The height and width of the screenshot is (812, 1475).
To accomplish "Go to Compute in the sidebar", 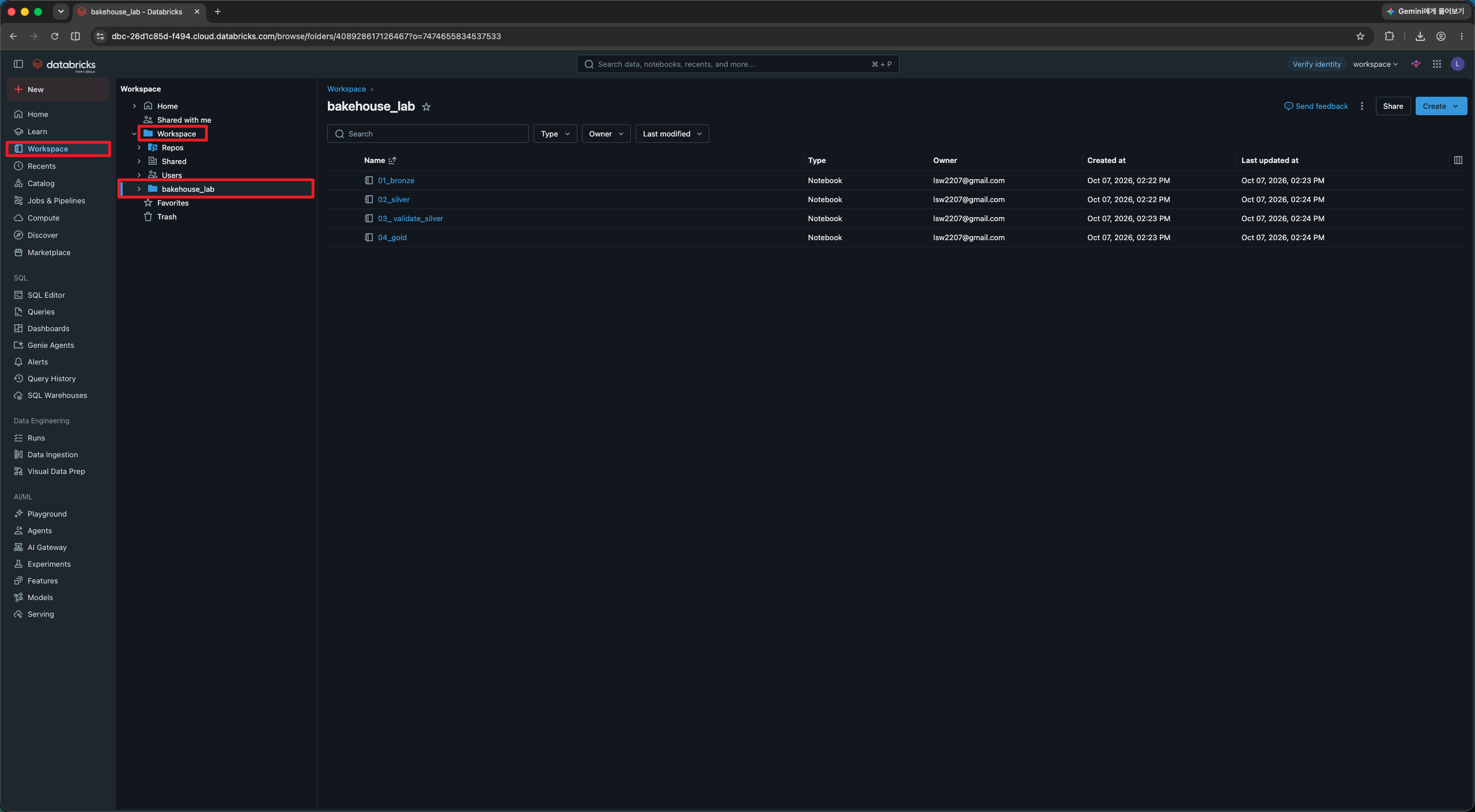I will point(43,218).
